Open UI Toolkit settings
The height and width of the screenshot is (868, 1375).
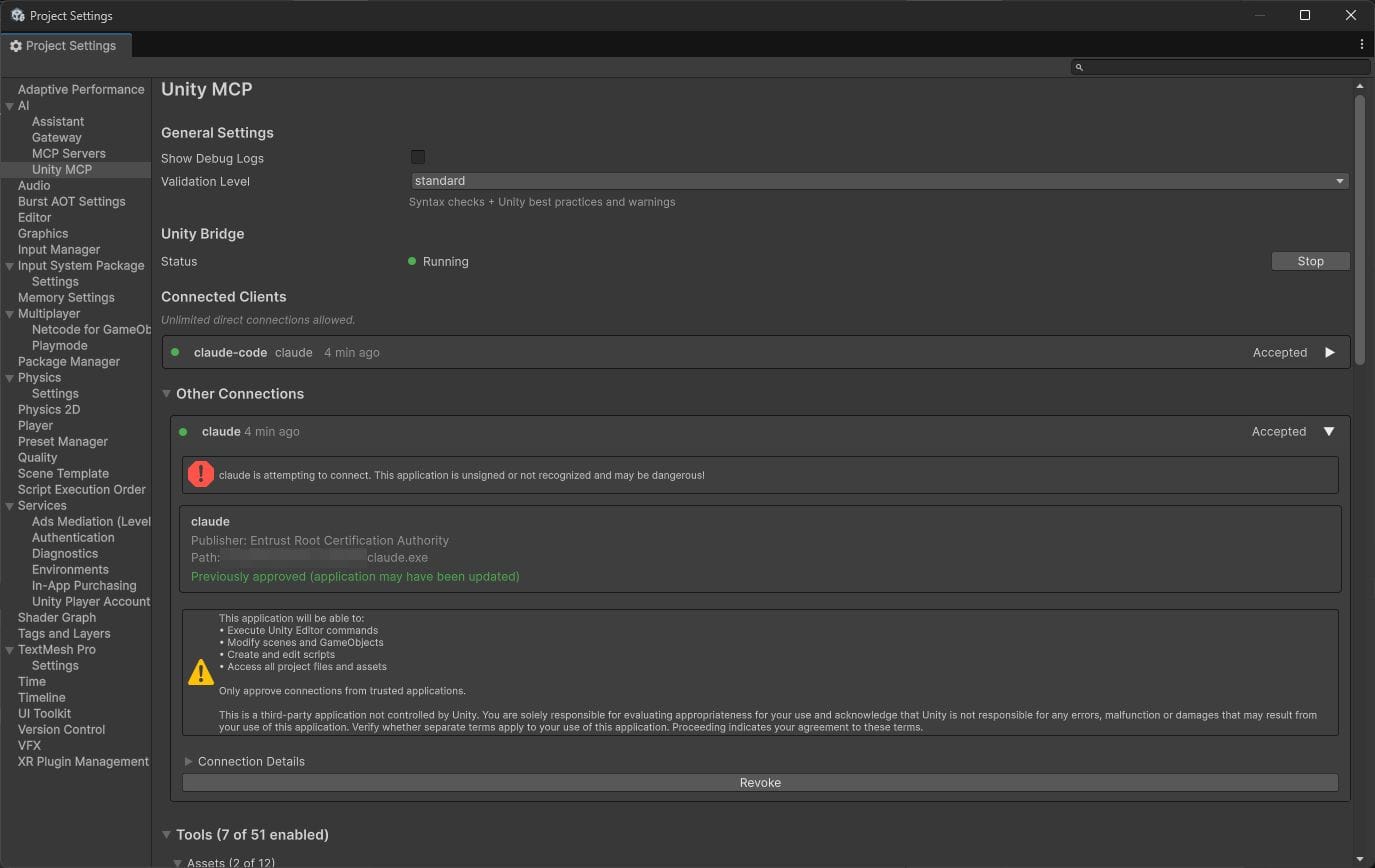45,713
